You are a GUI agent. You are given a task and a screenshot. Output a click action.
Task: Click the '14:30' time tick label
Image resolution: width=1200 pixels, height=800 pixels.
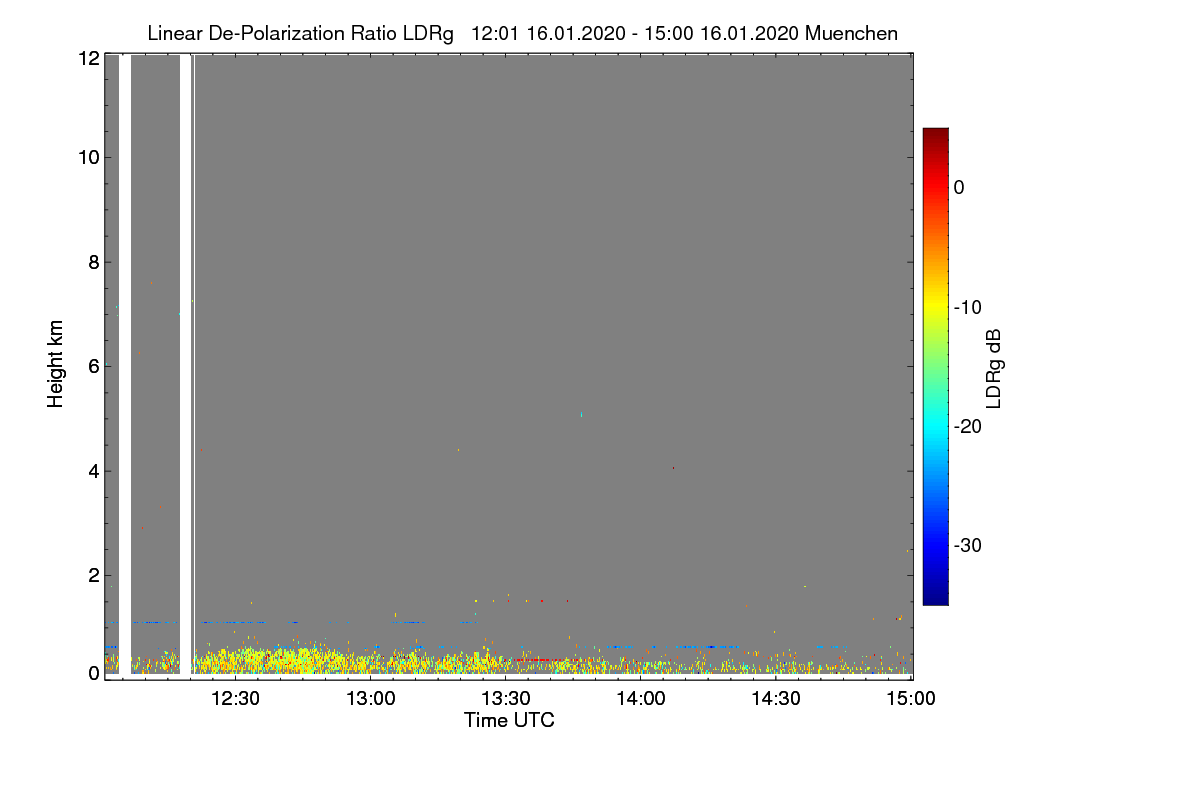[x=776, y=699]
